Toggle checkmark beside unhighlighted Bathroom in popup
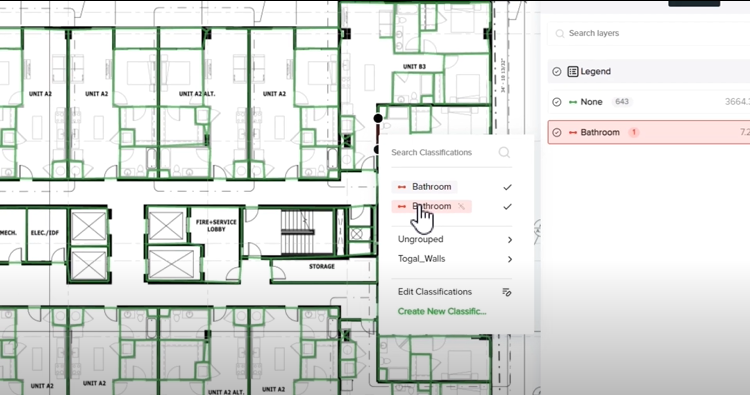The height and width of the screenshot is (395, 750). coord(507,187)
